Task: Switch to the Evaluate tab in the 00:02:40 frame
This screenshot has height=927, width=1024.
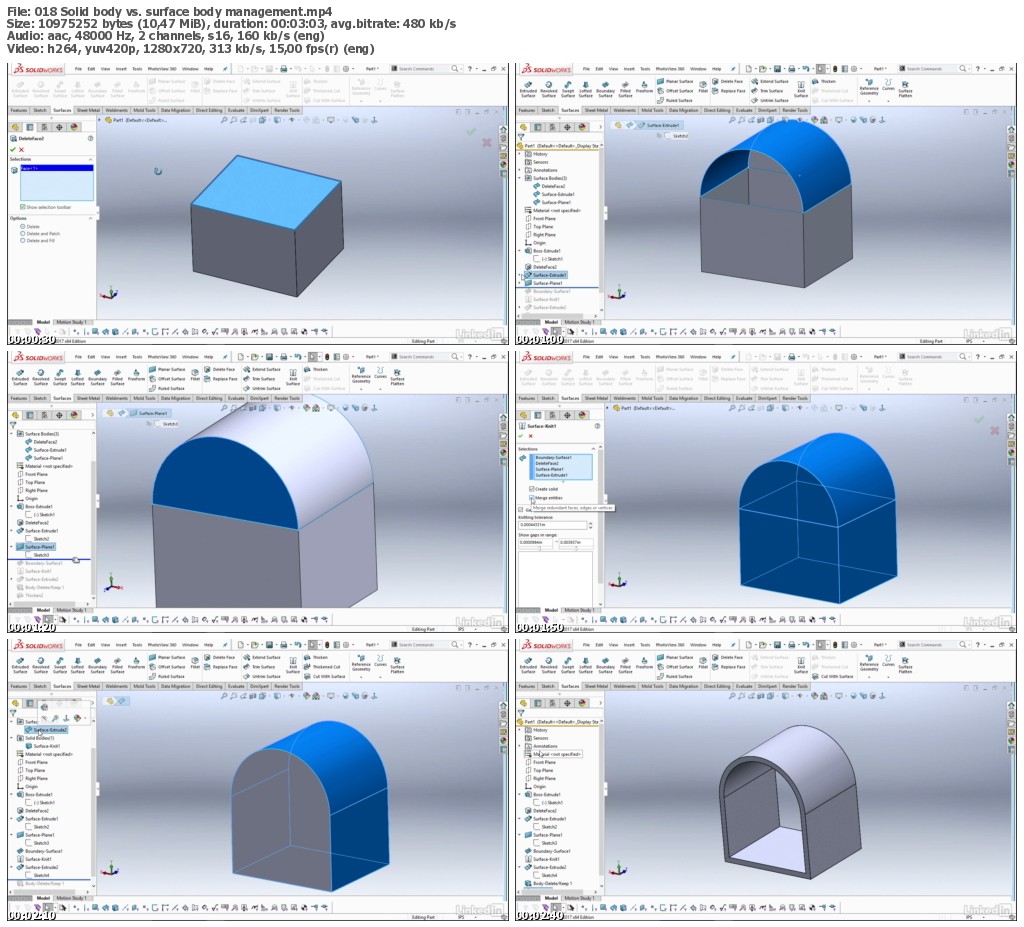Action: tap(744, 686)
